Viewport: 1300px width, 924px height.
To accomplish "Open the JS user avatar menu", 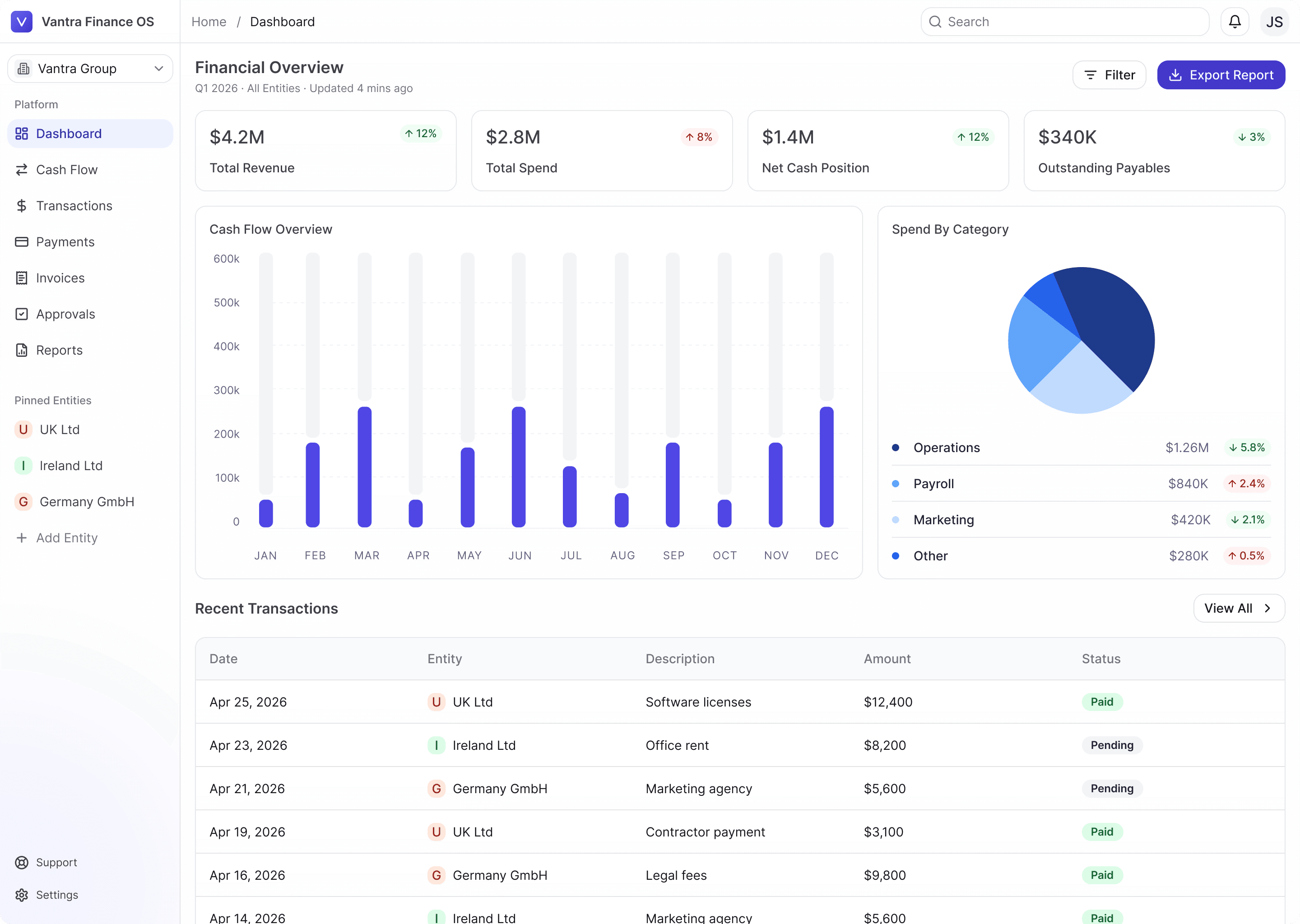I will click(x=1274, y=22).
